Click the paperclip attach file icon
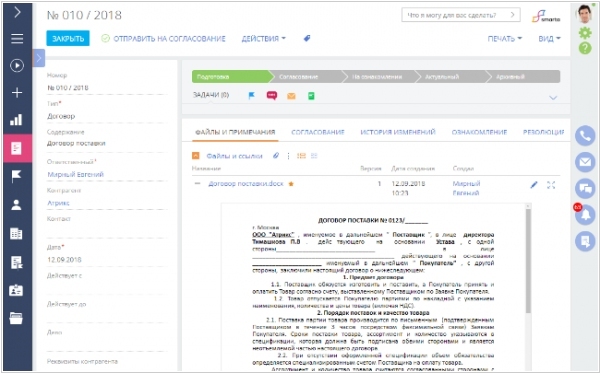Image resolution: width=600 pixels, height=373 pixels. 276,156
